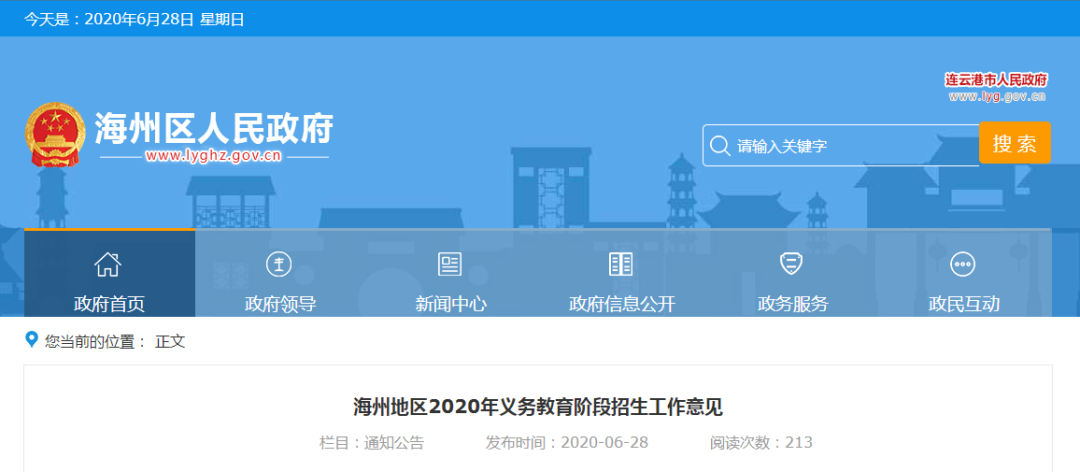Viewport: 1080px width, 472px height.
Task: Click the open-book icon above 政府信息公开
Action: click(621, 264)
